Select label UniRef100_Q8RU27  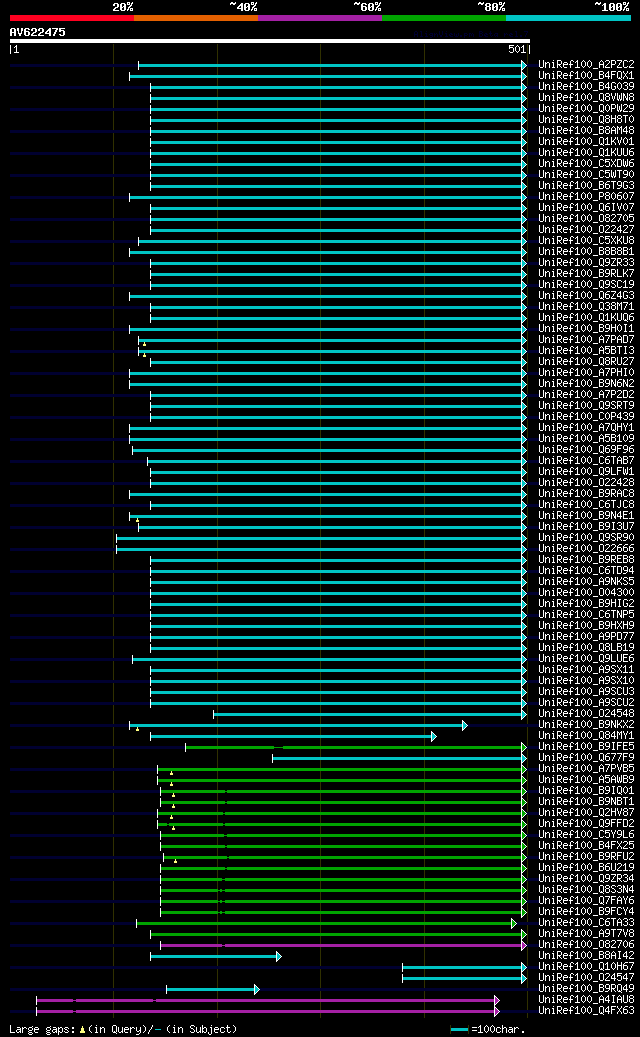pyautogui.click(x=586, y=362)
